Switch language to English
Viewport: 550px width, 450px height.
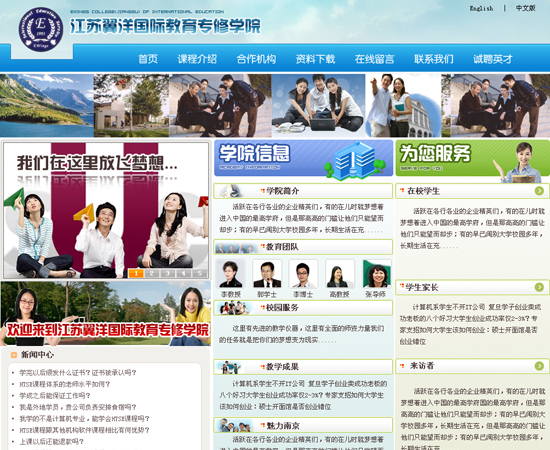point(481,8)
